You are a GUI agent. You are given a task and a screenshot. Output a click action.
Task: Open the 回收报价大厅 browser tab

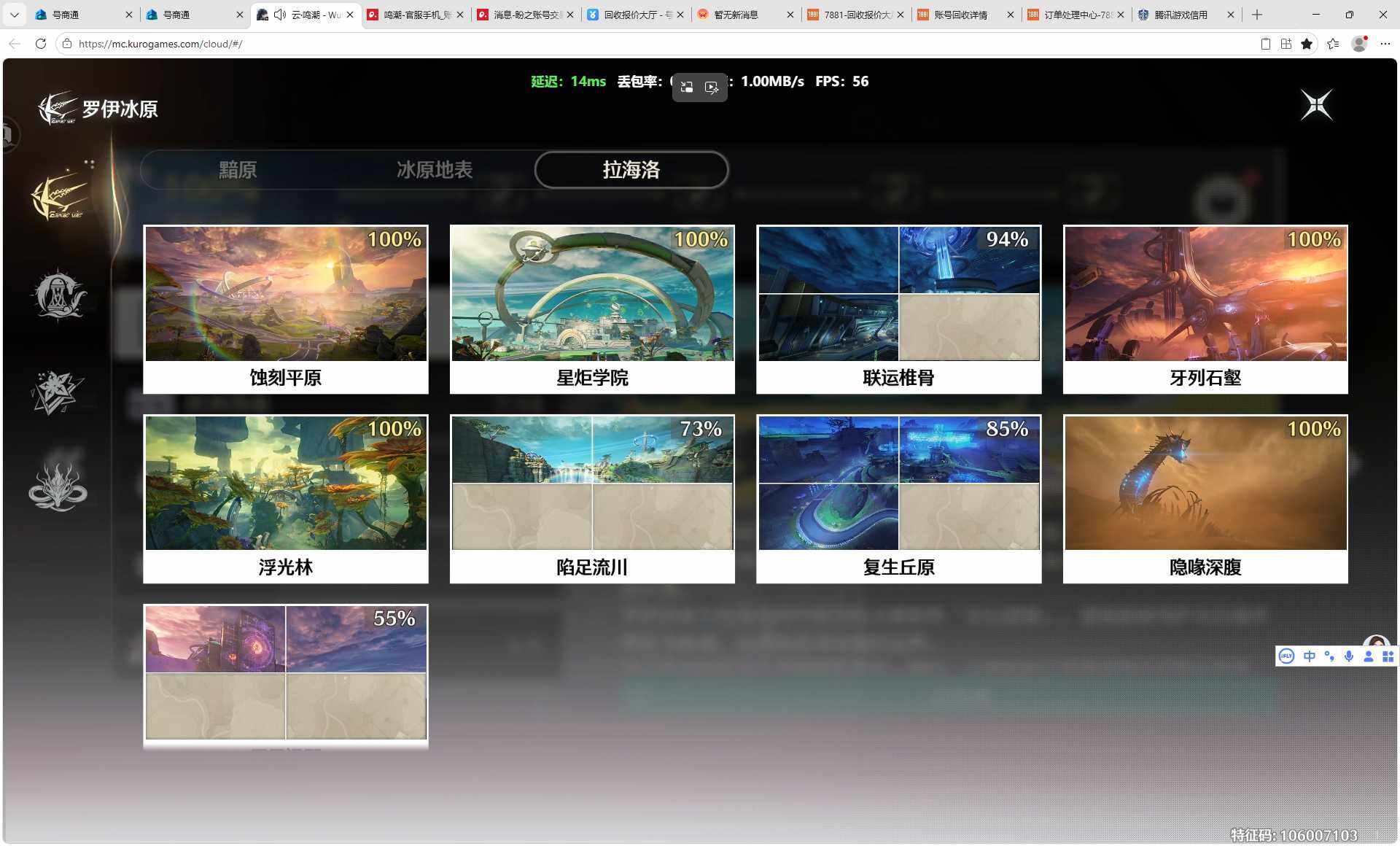tap(637, 15)
